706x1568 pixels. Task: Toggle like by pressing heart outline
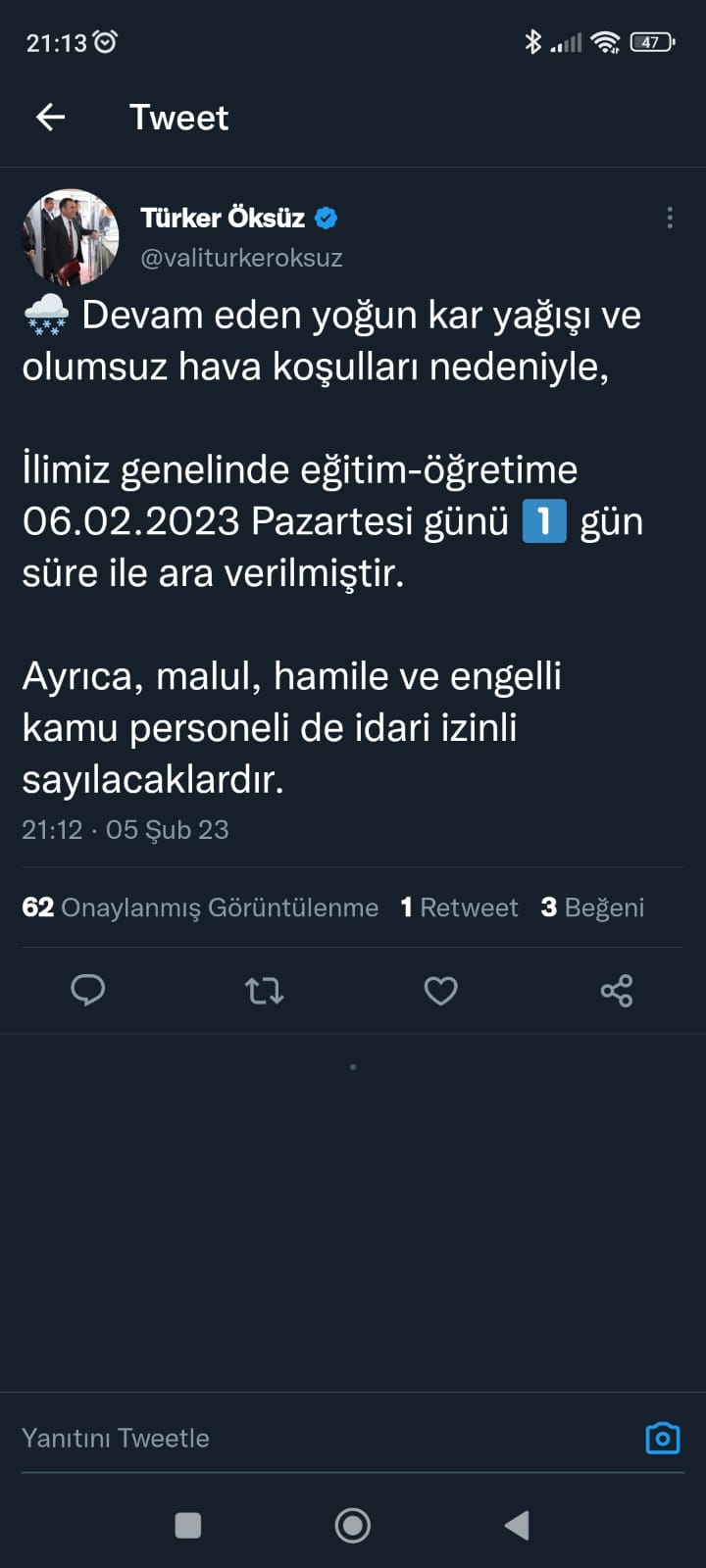pos(440,991)
